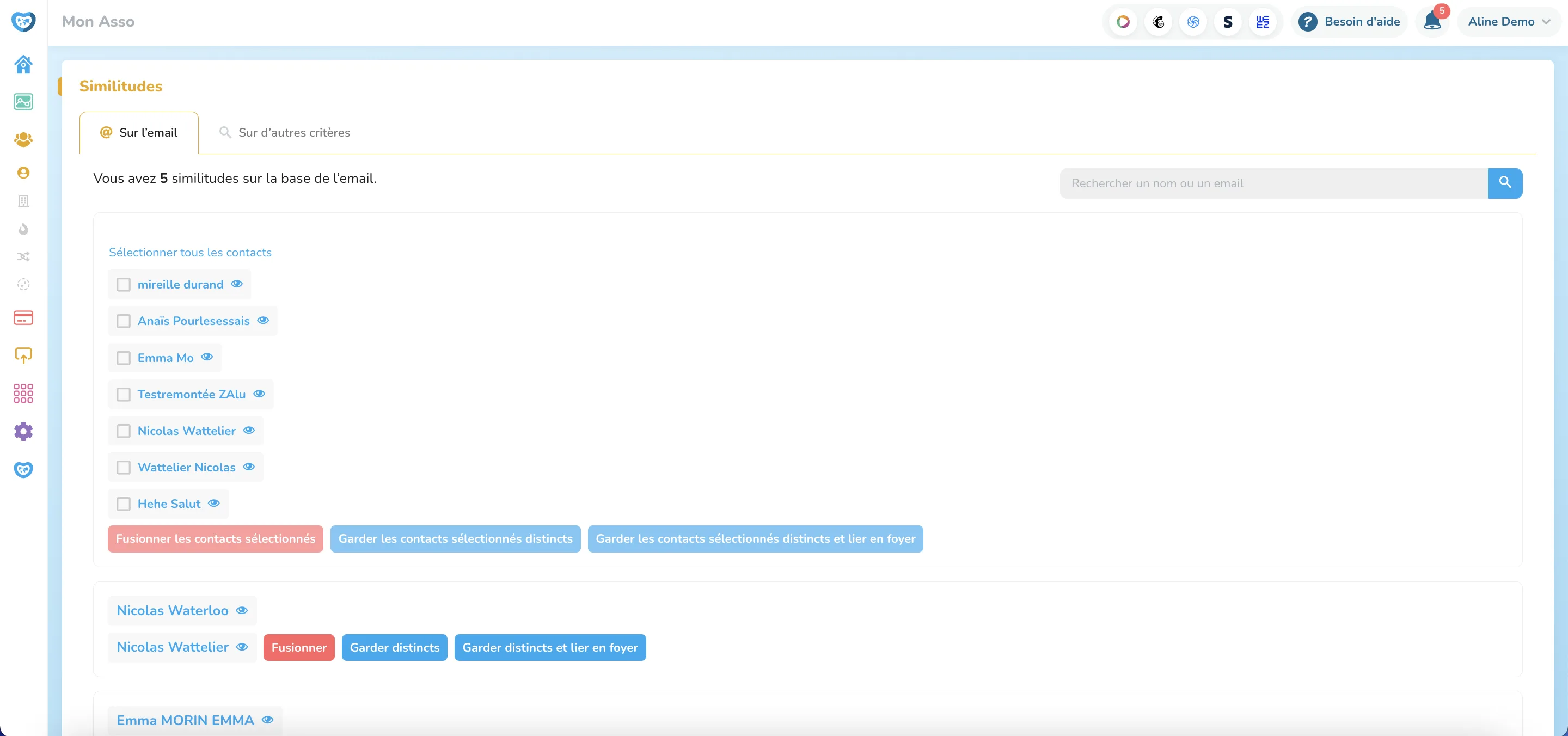The width and height of the screenshot is (1568, 736).
Task: Check the Testremontée ZAlu checkbox
Action: point(124,395)
